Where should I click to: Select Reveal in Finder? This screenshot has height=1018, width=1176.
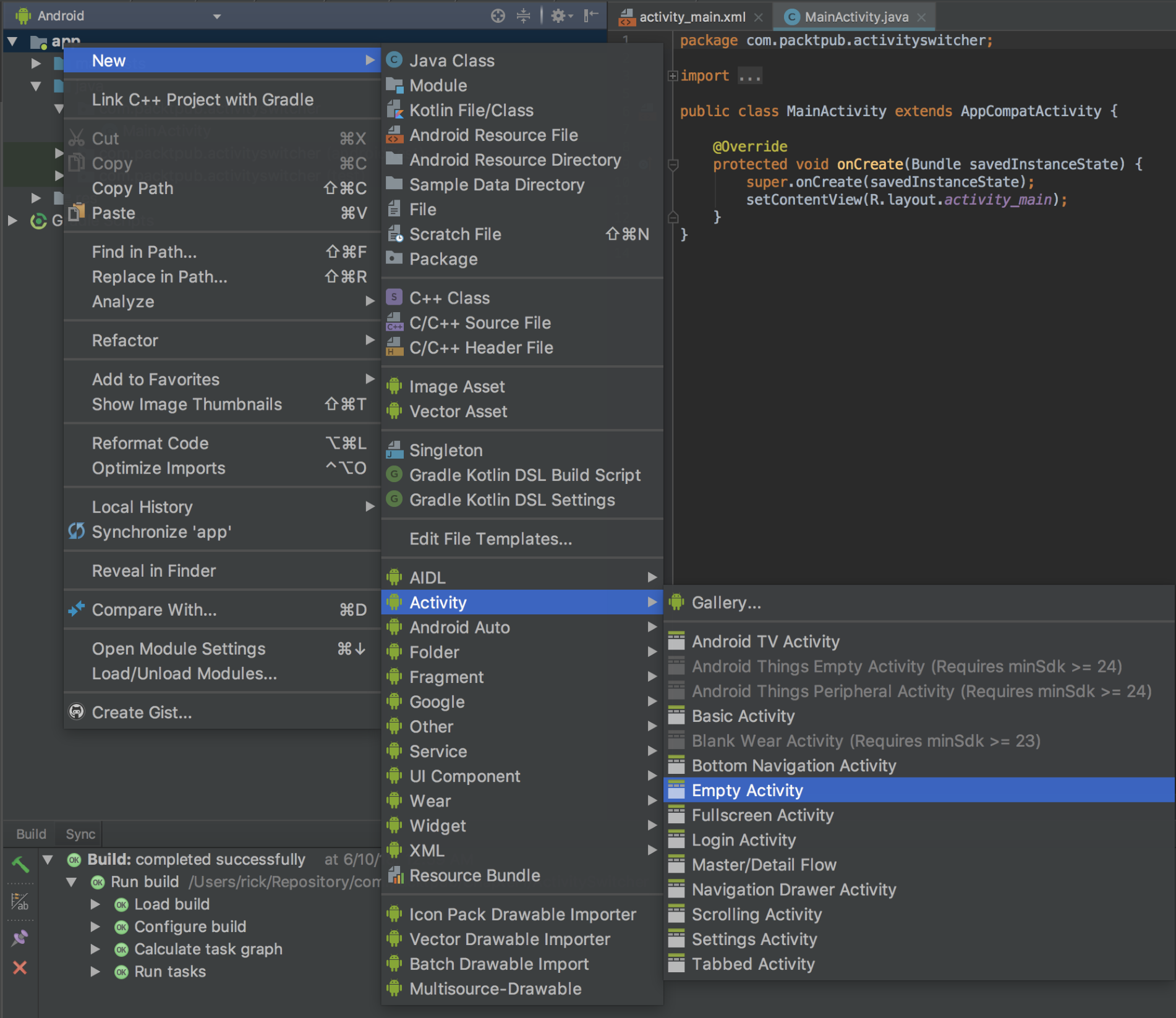point(222,571)
